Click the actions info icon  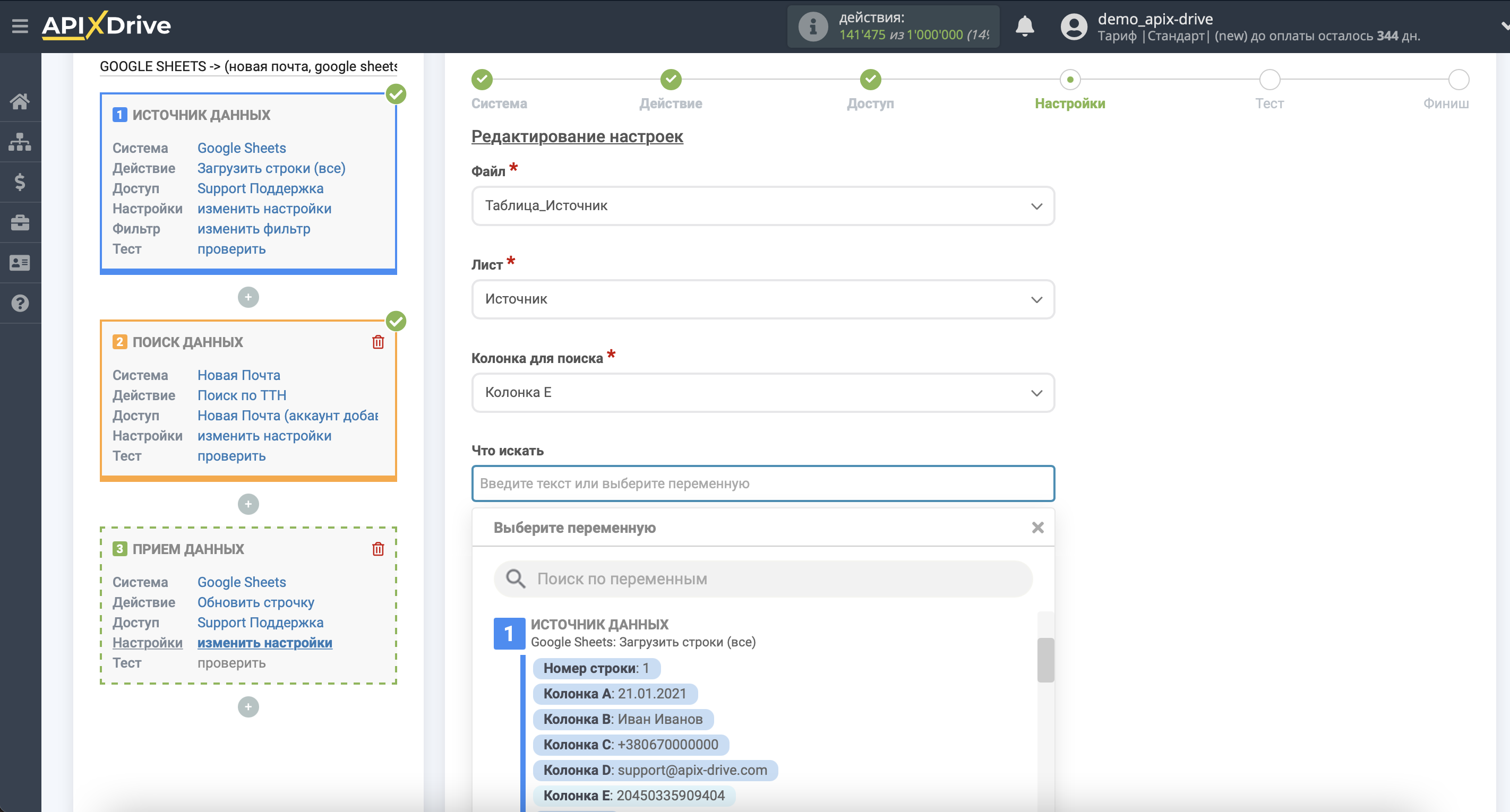812,27
